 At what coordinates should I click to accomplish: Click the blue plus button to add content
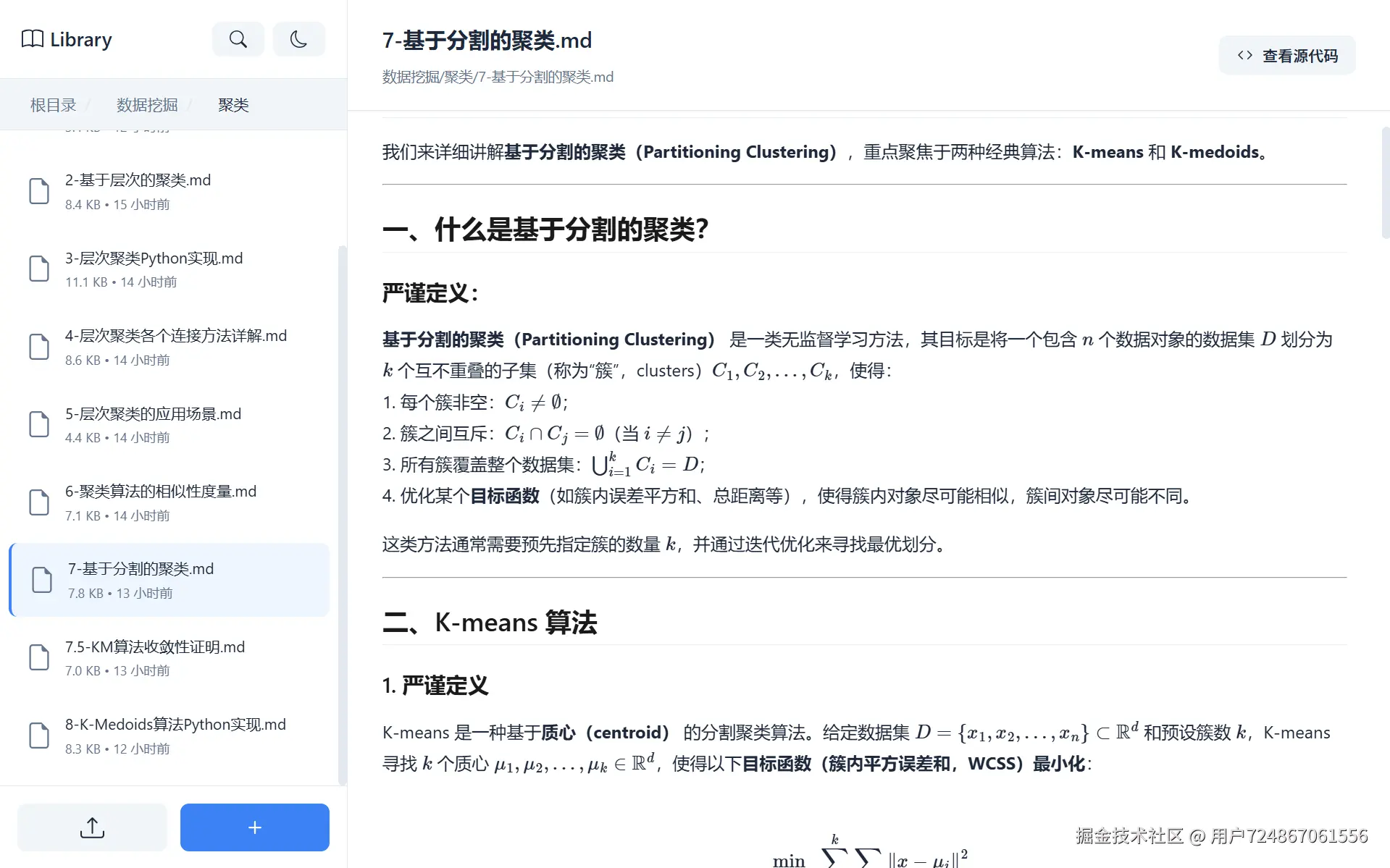254,827
